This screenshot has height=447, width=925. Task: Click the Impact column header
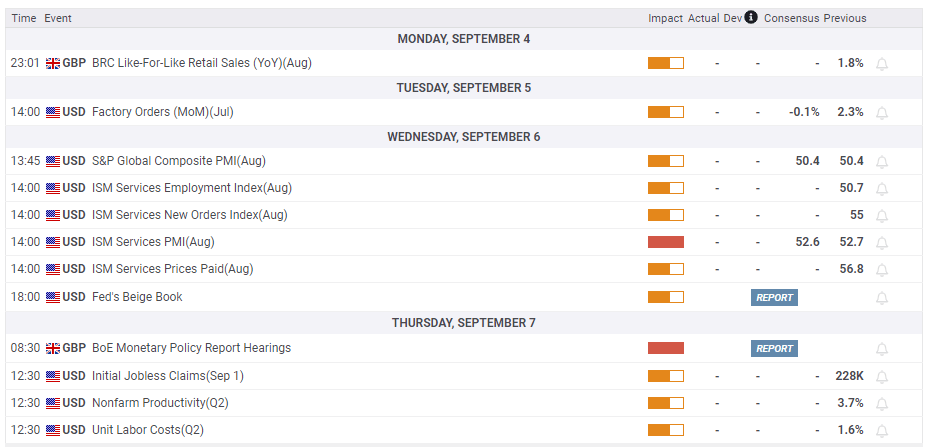pyautogui.click(x=665, y=18)
